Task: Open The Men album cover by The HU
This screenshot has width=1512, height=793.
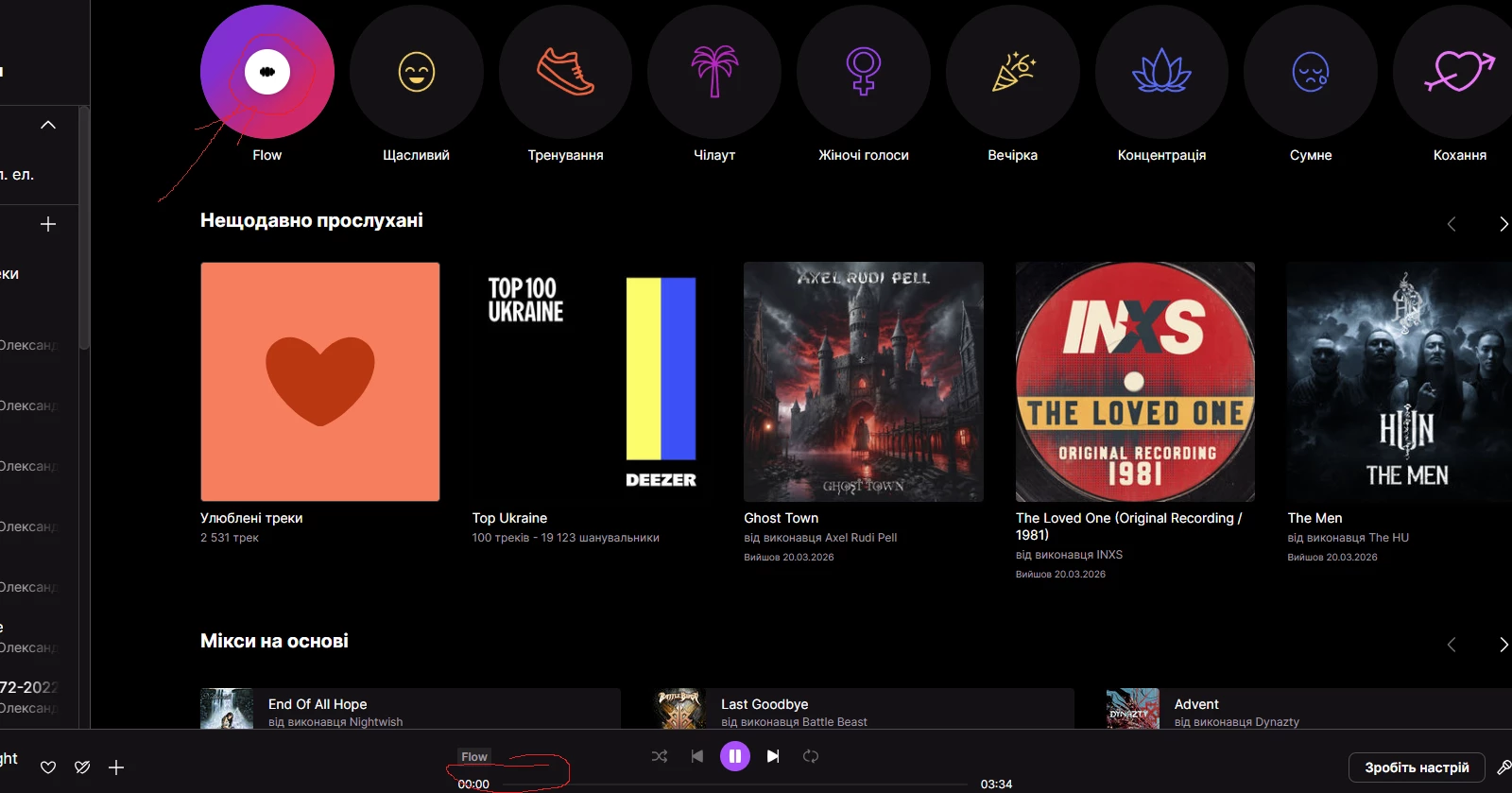Action: [x=1400, y=382]
